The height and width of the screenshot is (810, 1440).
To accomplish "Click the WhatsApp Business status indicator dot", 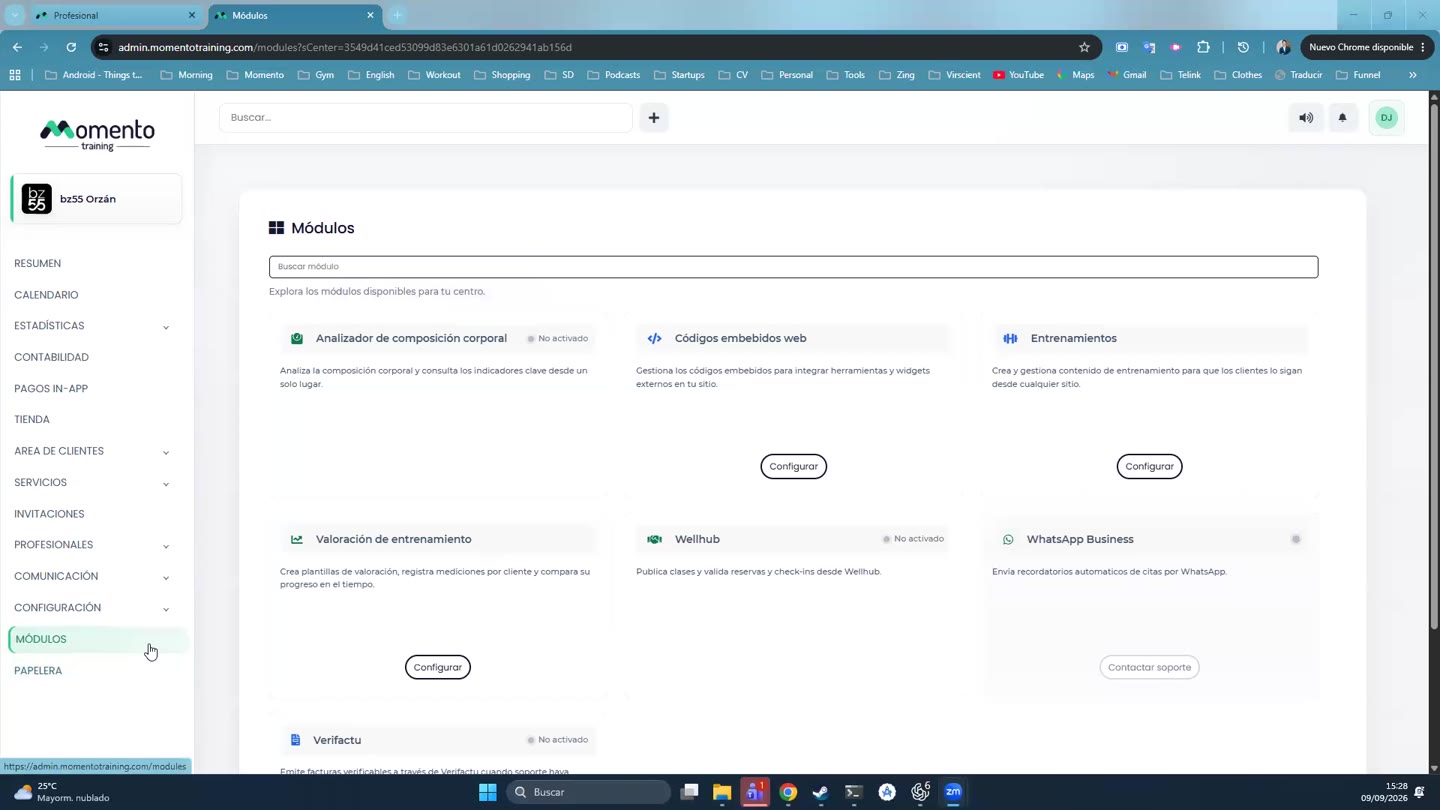I will tap(1296, 539).
